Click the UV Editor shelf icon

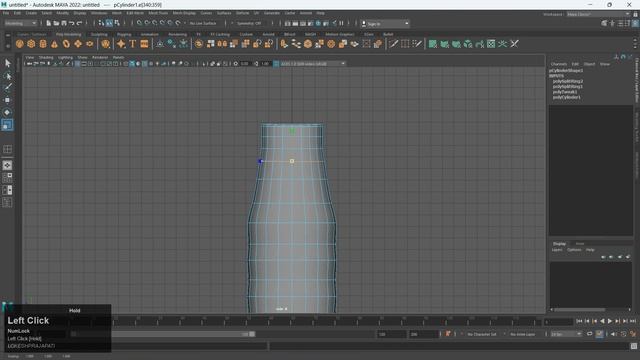(491, 44)
